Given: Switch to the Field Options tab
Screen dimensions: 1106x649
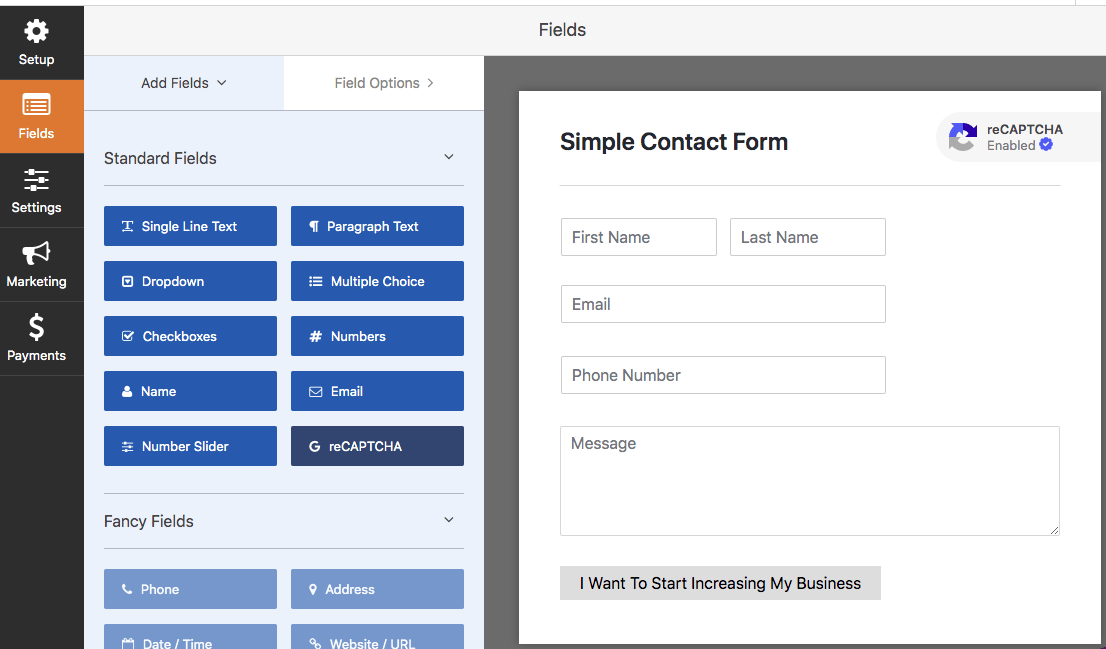Looking at the screenshot, I should pyautogui.click(x=383, y=83).
